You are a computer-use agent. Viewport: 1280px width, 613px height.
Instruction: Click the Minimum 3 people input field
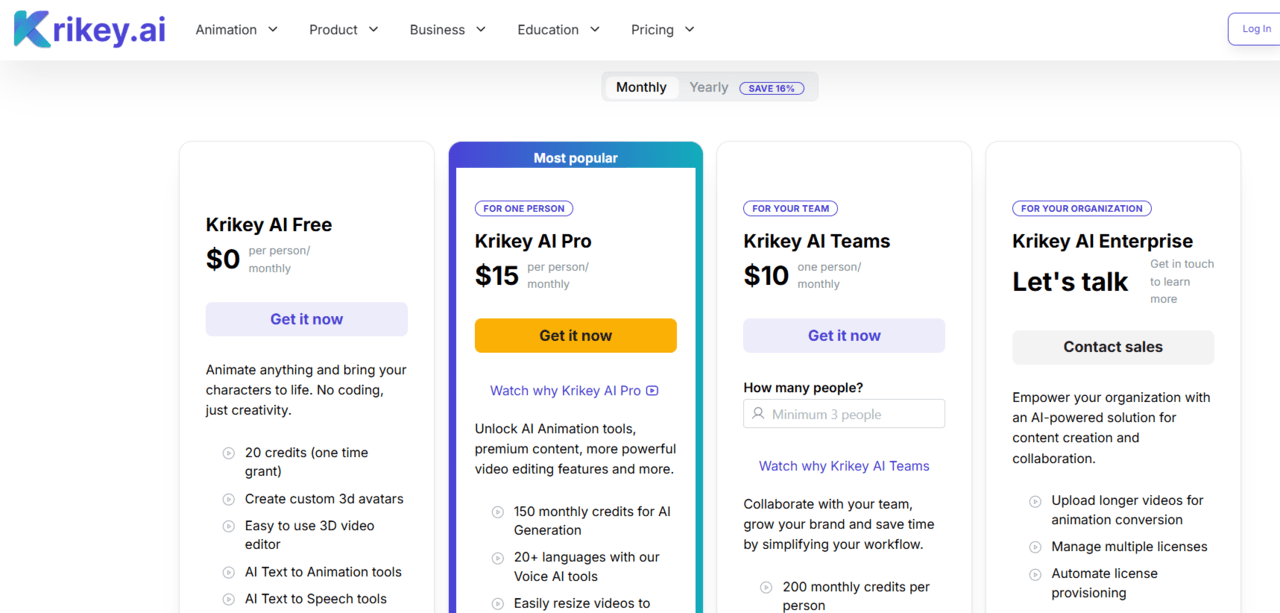[x=852, y=414]
